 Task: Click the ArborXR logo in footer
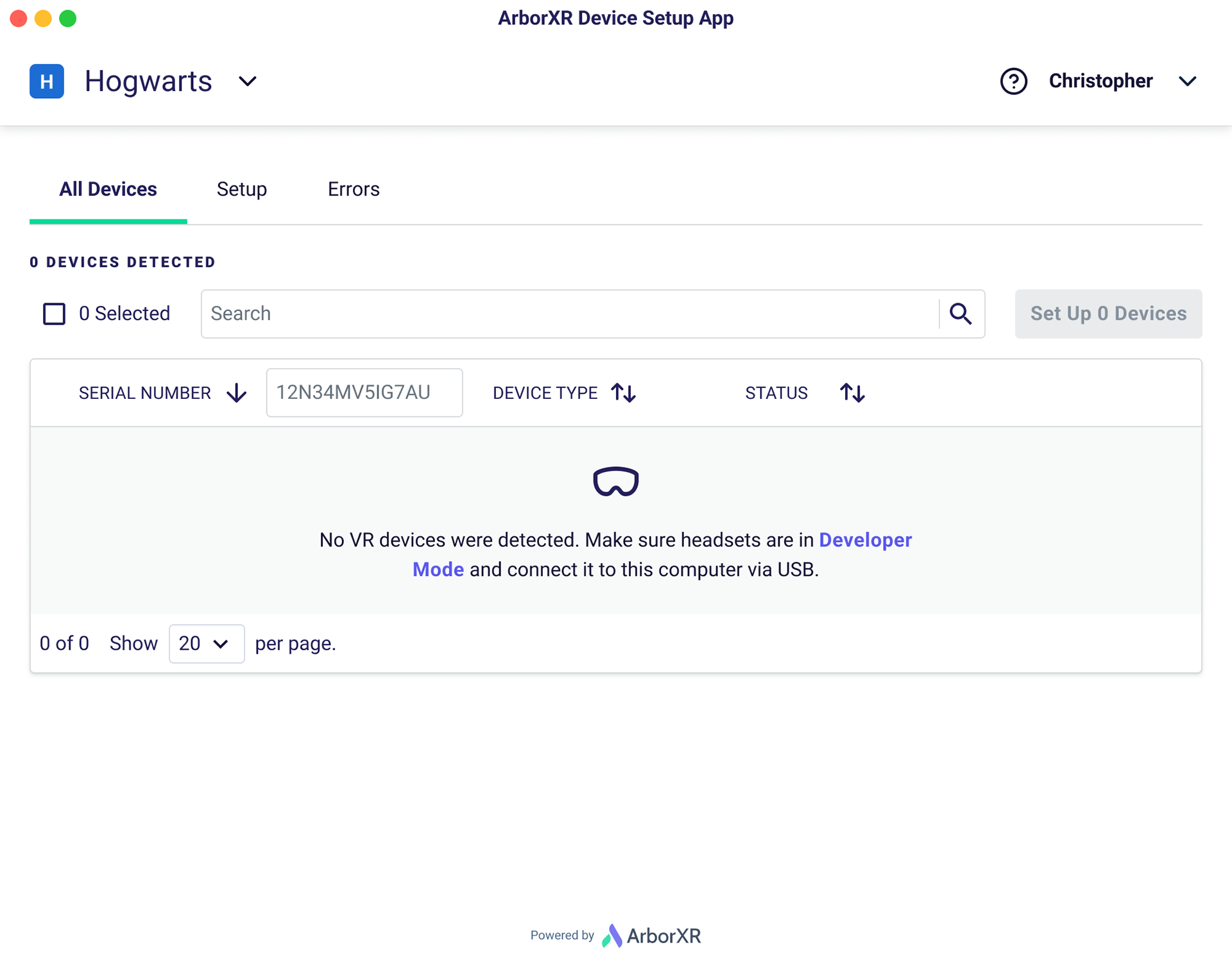[x=651, y=936]
